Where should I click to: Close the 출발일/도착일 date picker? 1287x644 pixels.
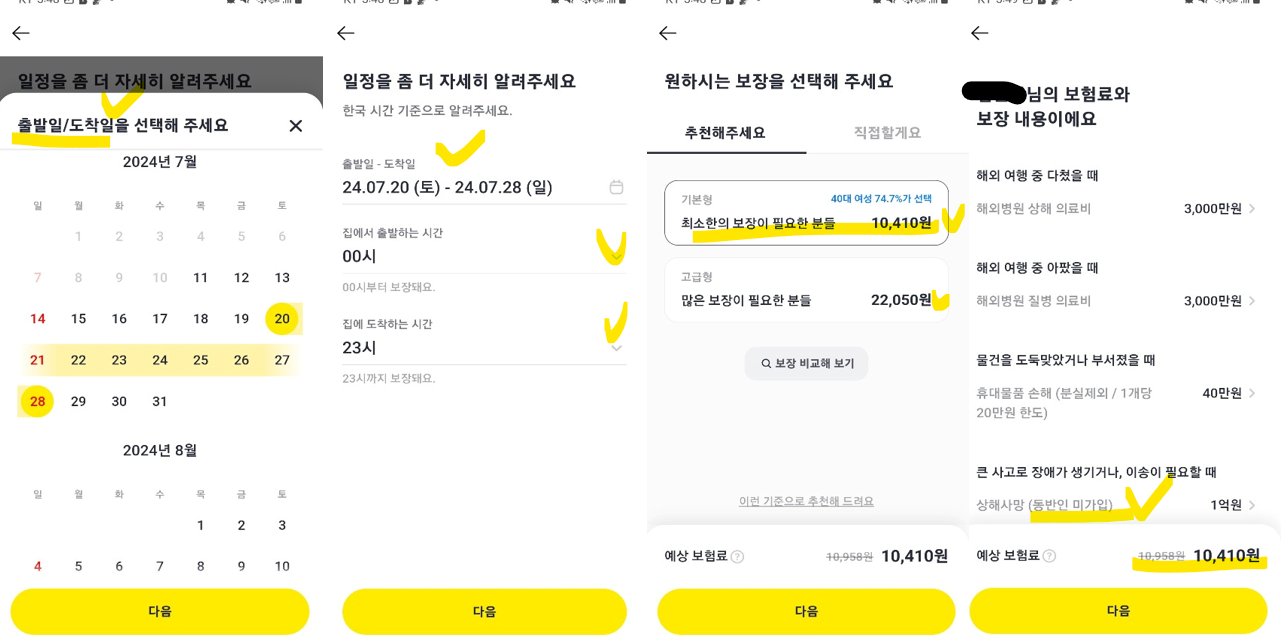point(295,126)
